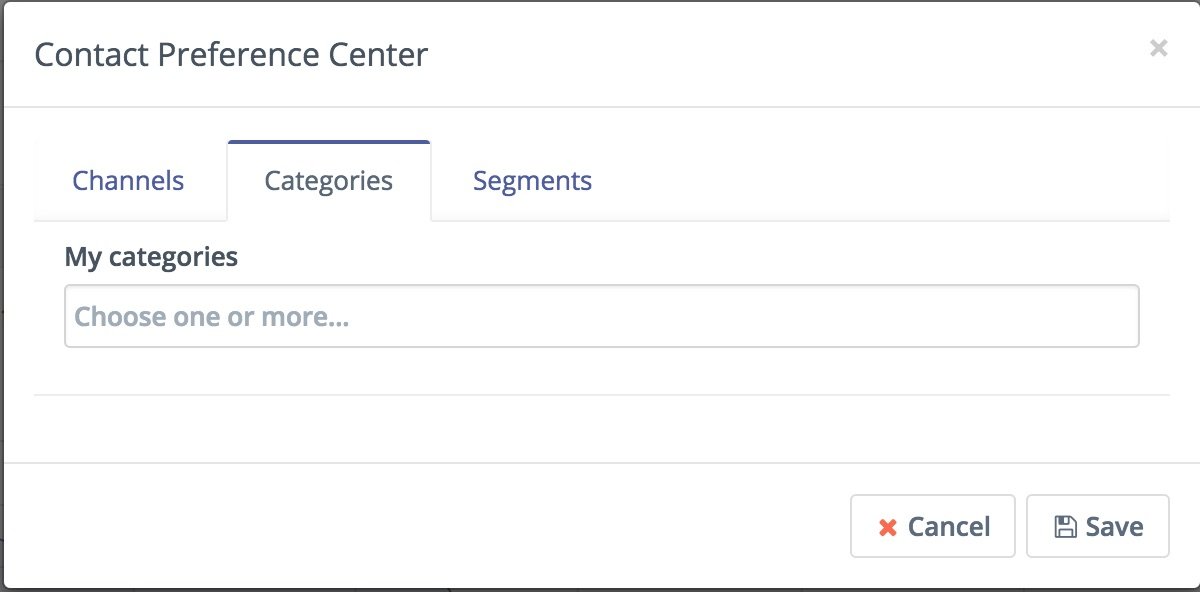Click the red X icon on Cancel
This screenshot has width=1200, height=592.
pos(887,527)
